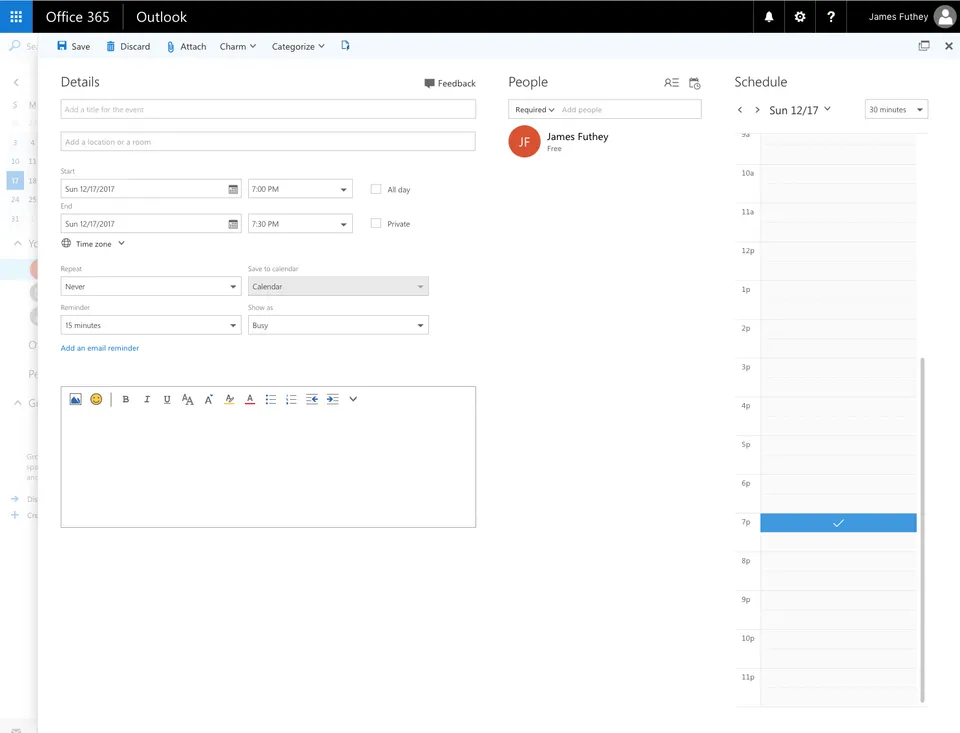Select the James Futhey attendee entry
The image size is (960, 733).
(559, 141)
